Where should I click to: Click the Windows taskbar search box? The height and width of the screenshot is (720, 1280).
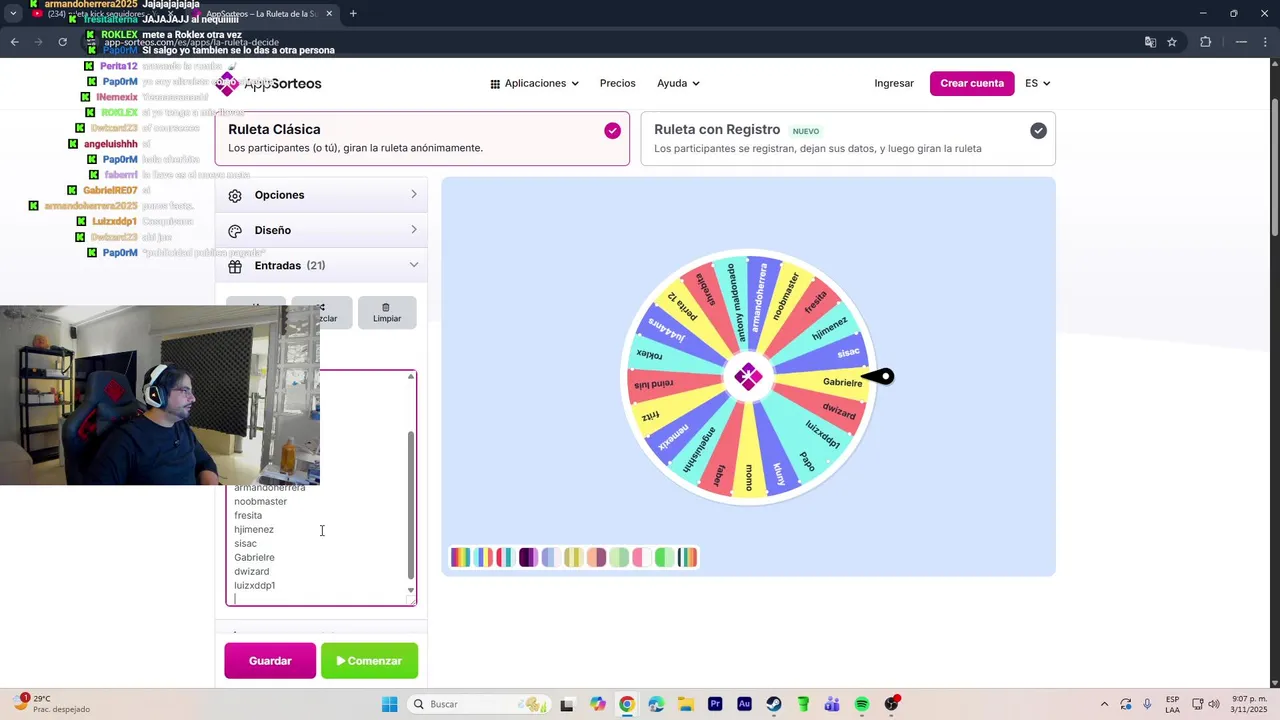coord(478,704)
